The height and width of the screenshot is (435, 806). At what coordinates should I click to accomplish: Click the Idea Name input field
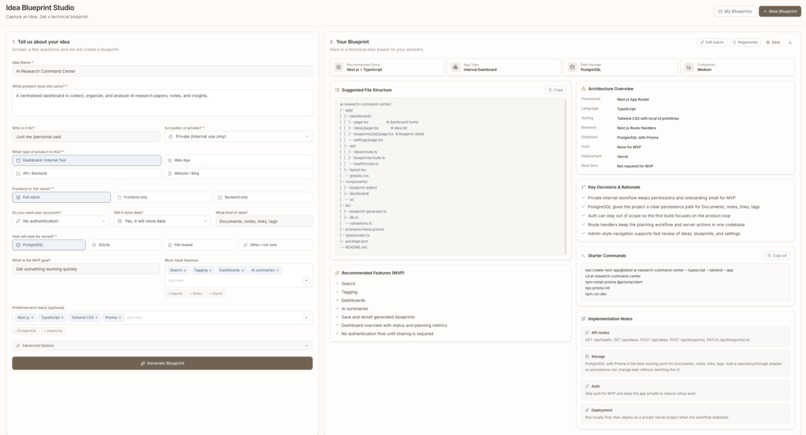tap(162, 71)
